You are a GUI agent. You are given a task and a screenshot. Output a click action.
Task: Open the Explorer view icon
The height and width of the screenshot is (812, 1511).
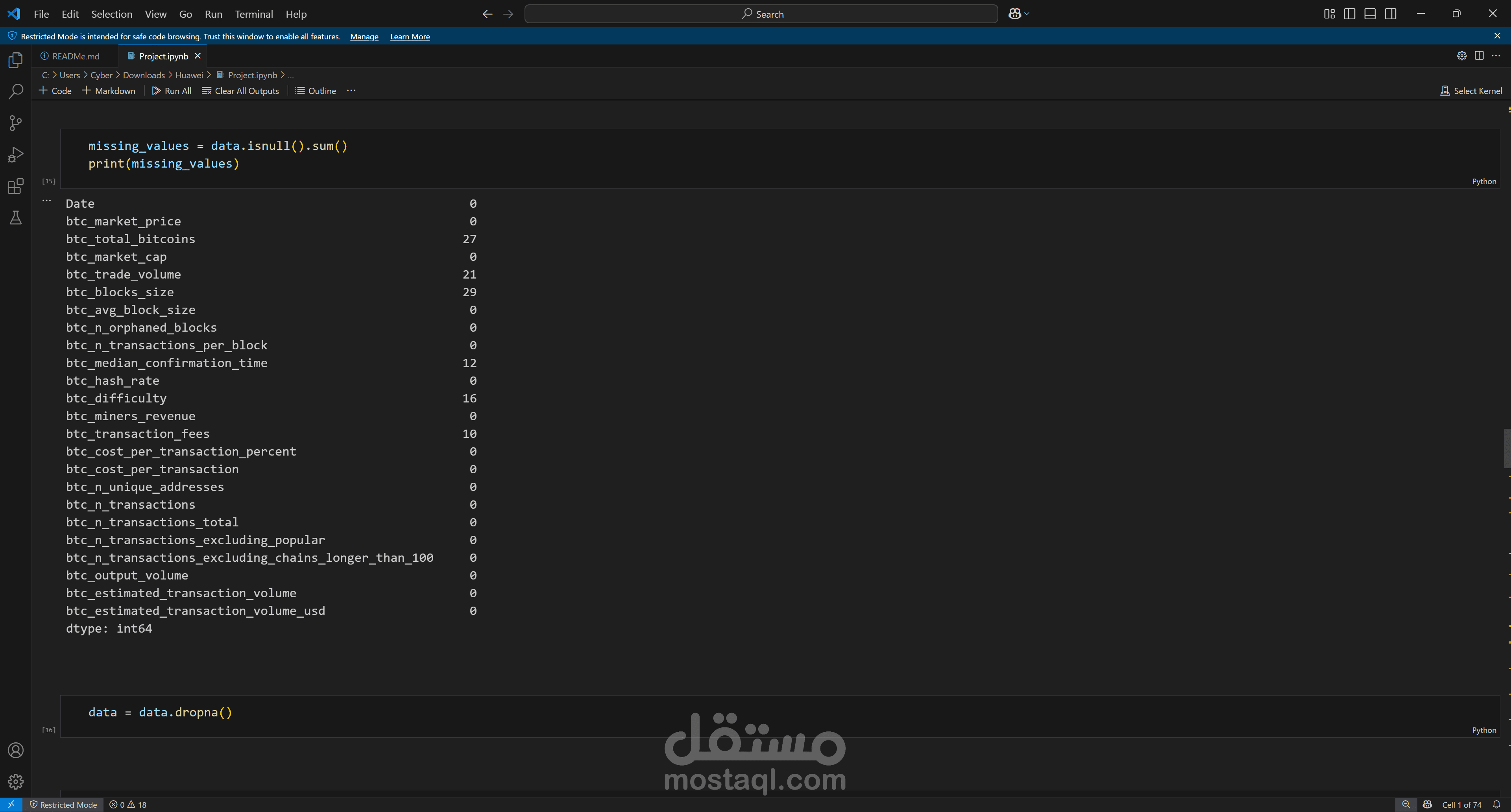(16, 60)
